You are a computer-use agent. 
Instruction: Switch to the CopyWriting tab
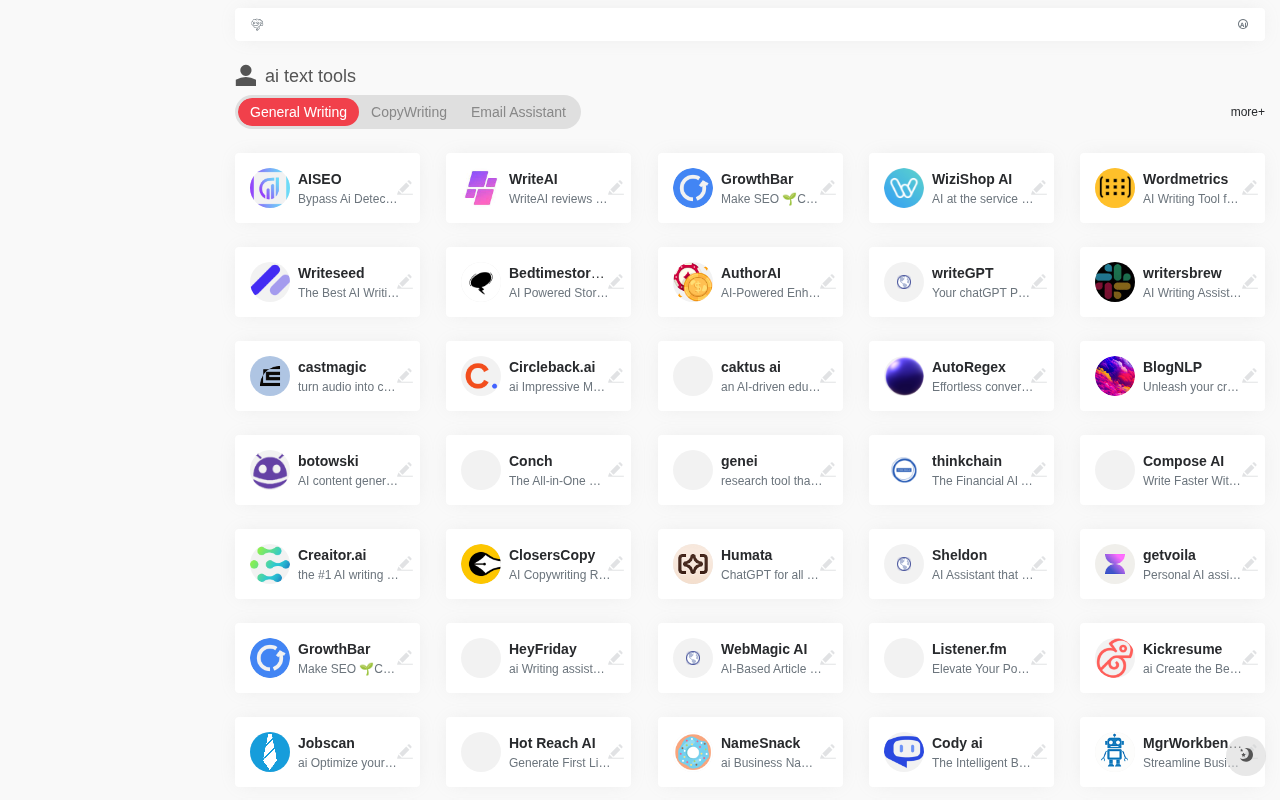pyautogui.click(x=409, y=112)
